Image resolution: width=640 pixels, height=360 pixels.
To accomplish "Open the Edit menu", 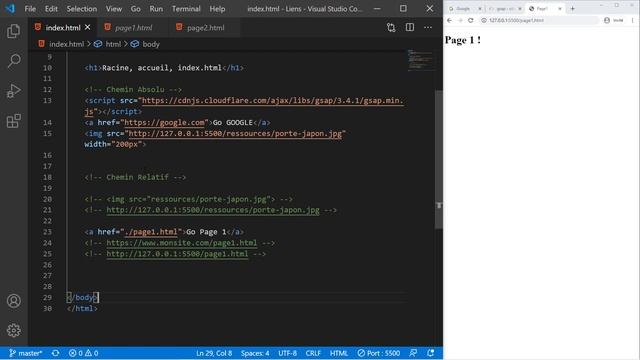I will point(51,9).
